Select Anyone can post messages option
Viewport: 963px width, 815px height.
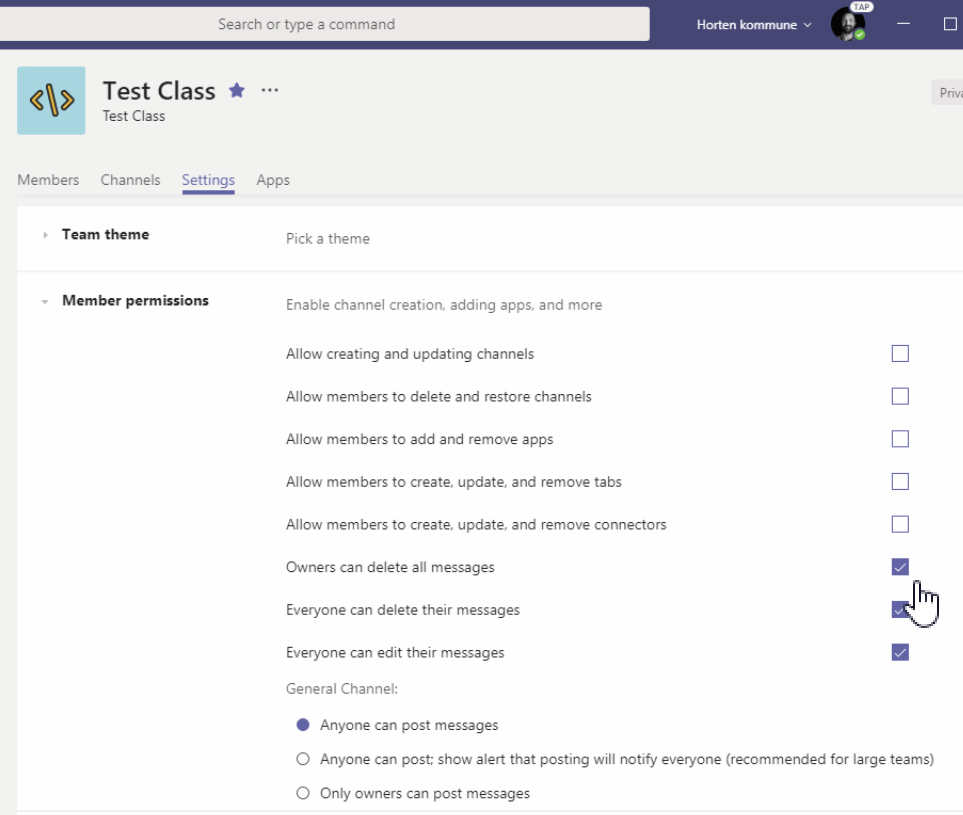pos(303,725)
